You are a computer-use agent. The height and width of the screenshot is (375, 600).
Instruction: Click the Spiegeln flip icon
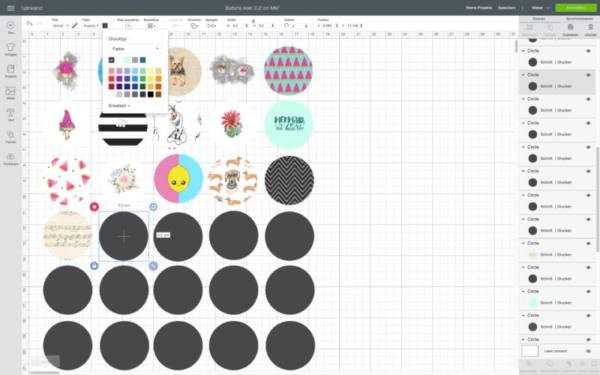click(x=211, y=26)
